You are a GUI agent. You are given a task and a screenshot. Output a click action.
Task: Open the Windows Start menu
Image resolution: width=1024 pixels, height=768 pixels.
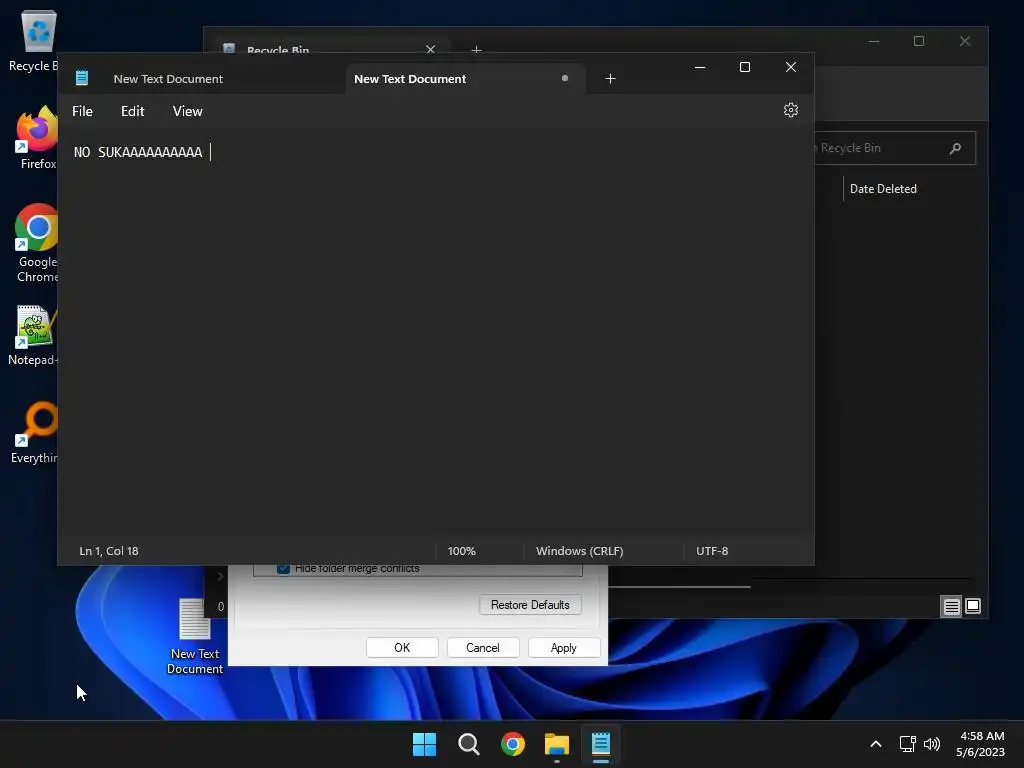click(x=424, y=744)
